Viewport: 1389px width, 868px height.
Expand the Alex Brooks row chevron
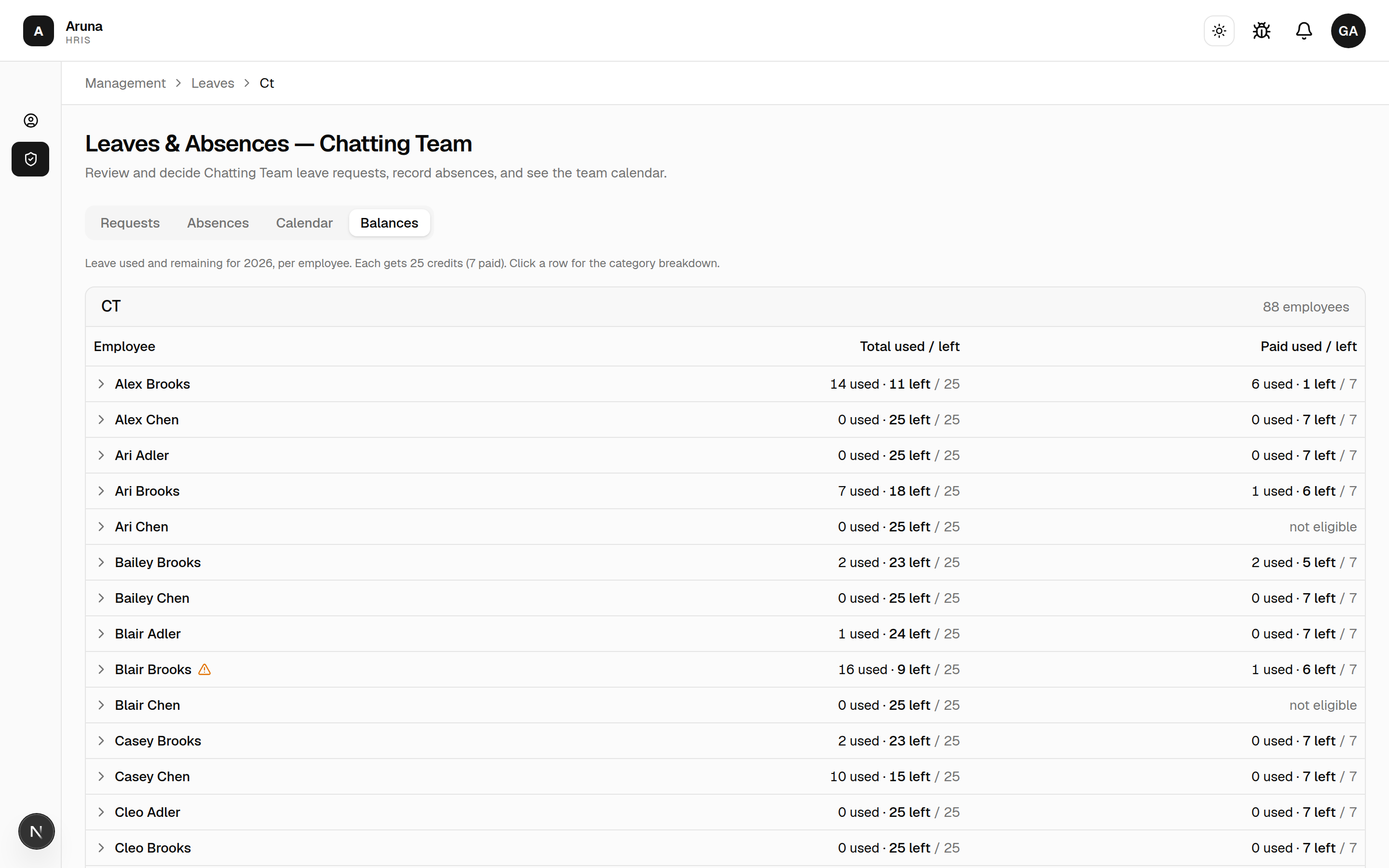tap(101, 384)
